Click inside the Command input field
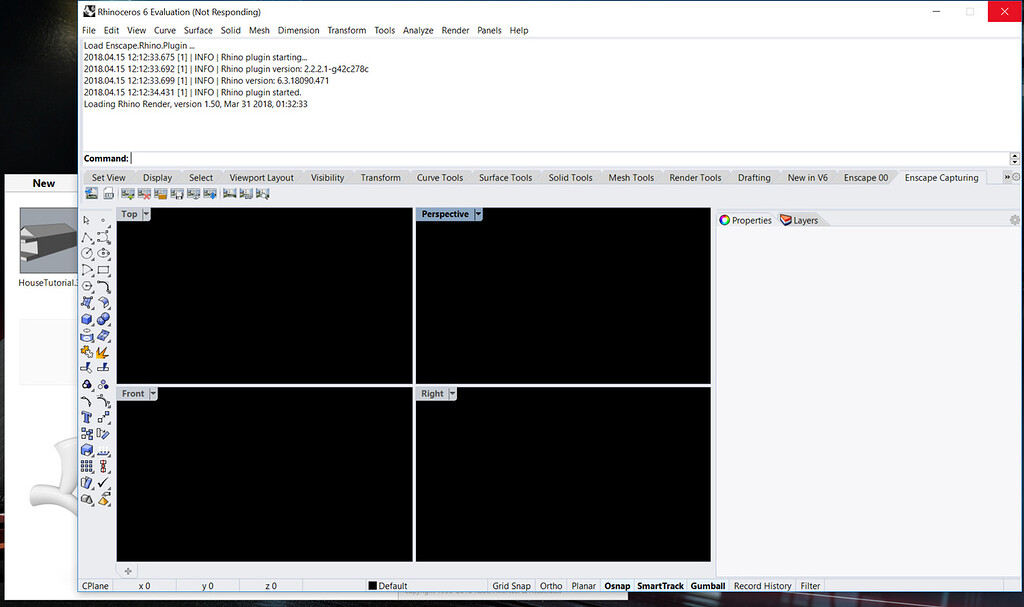 (300, 158)
